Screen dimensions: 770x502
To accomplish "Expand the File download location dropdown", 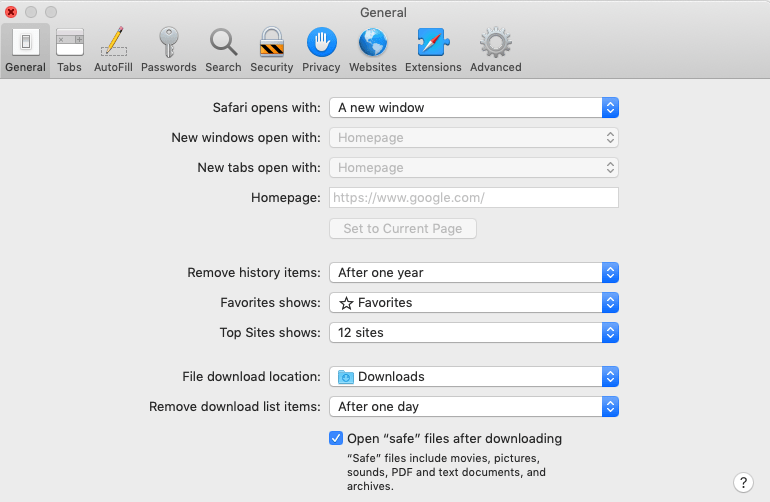I will click(x=474, y=377).
